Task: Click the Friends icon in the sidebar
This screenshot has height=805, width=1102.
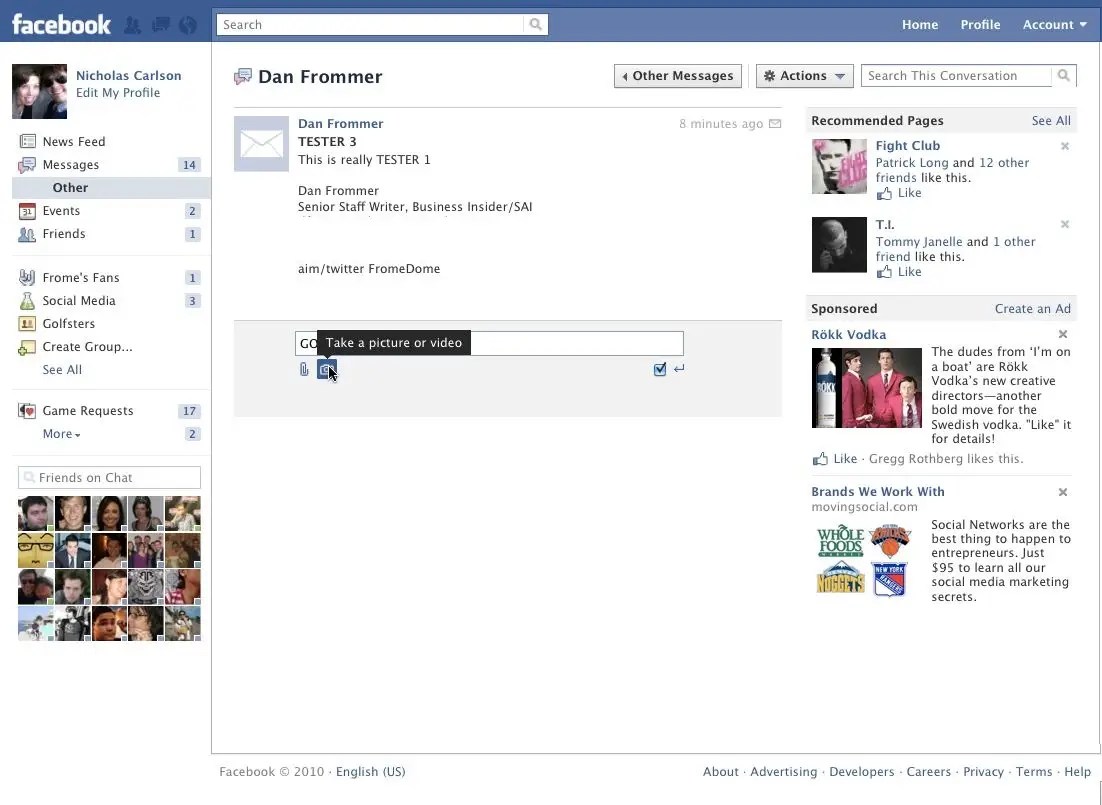Action: point(29,234)
